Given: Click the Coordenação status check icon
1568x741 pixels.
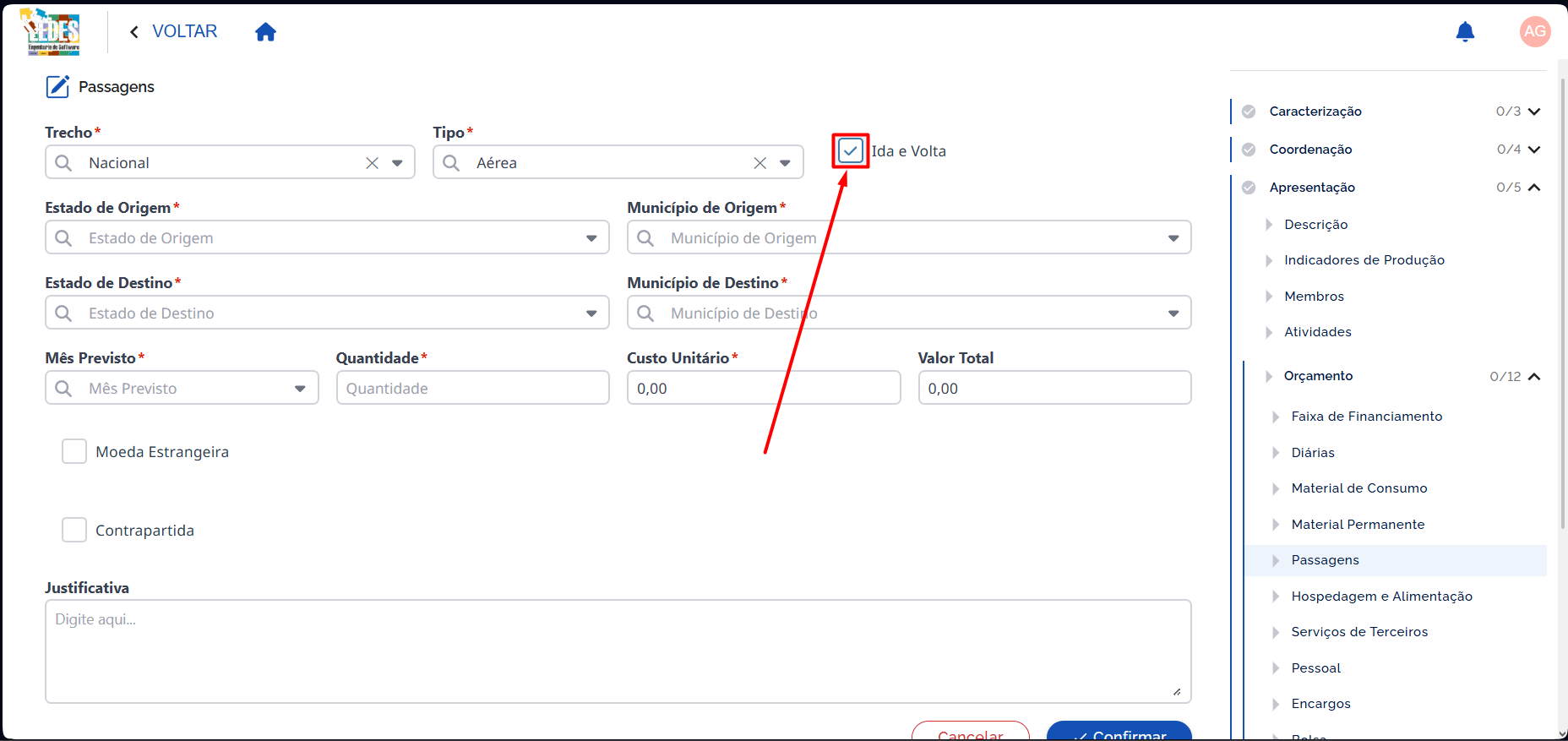Looking at the screenshot, I should [1249, 150].
